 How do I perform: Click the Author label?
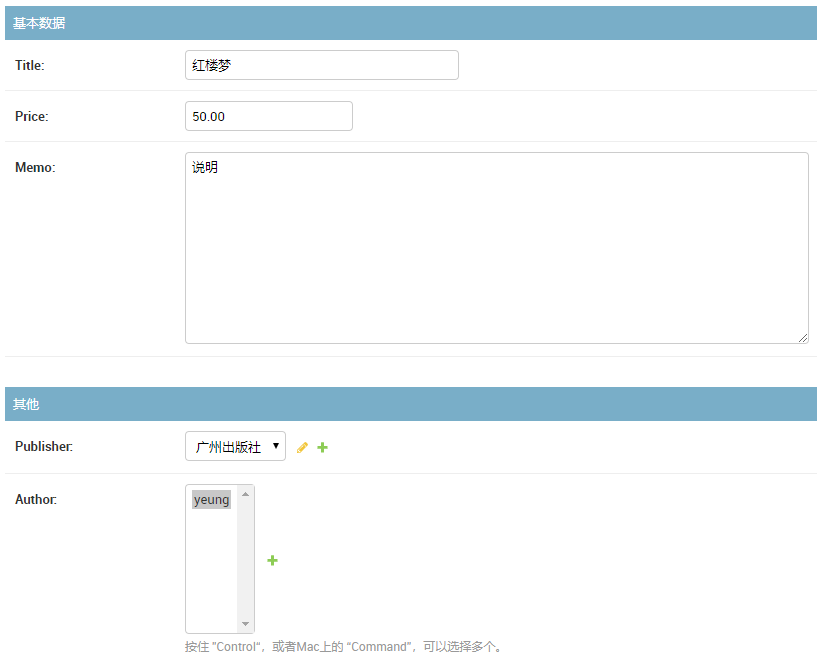(36, 499)
